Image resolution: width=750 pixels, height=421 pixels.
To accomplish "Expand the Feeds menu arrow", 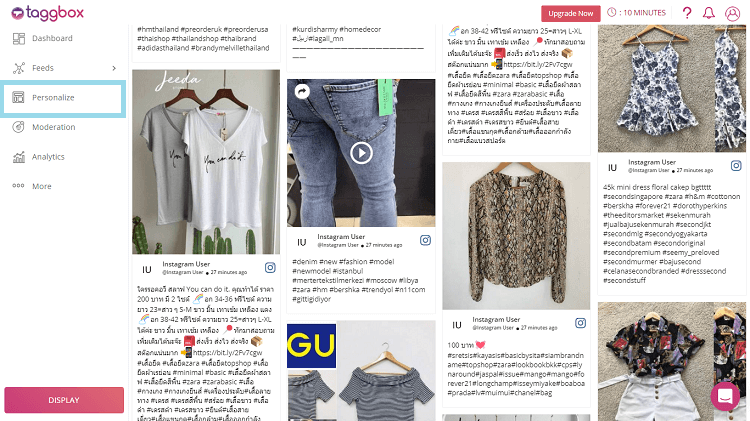I will click(114, 68).
